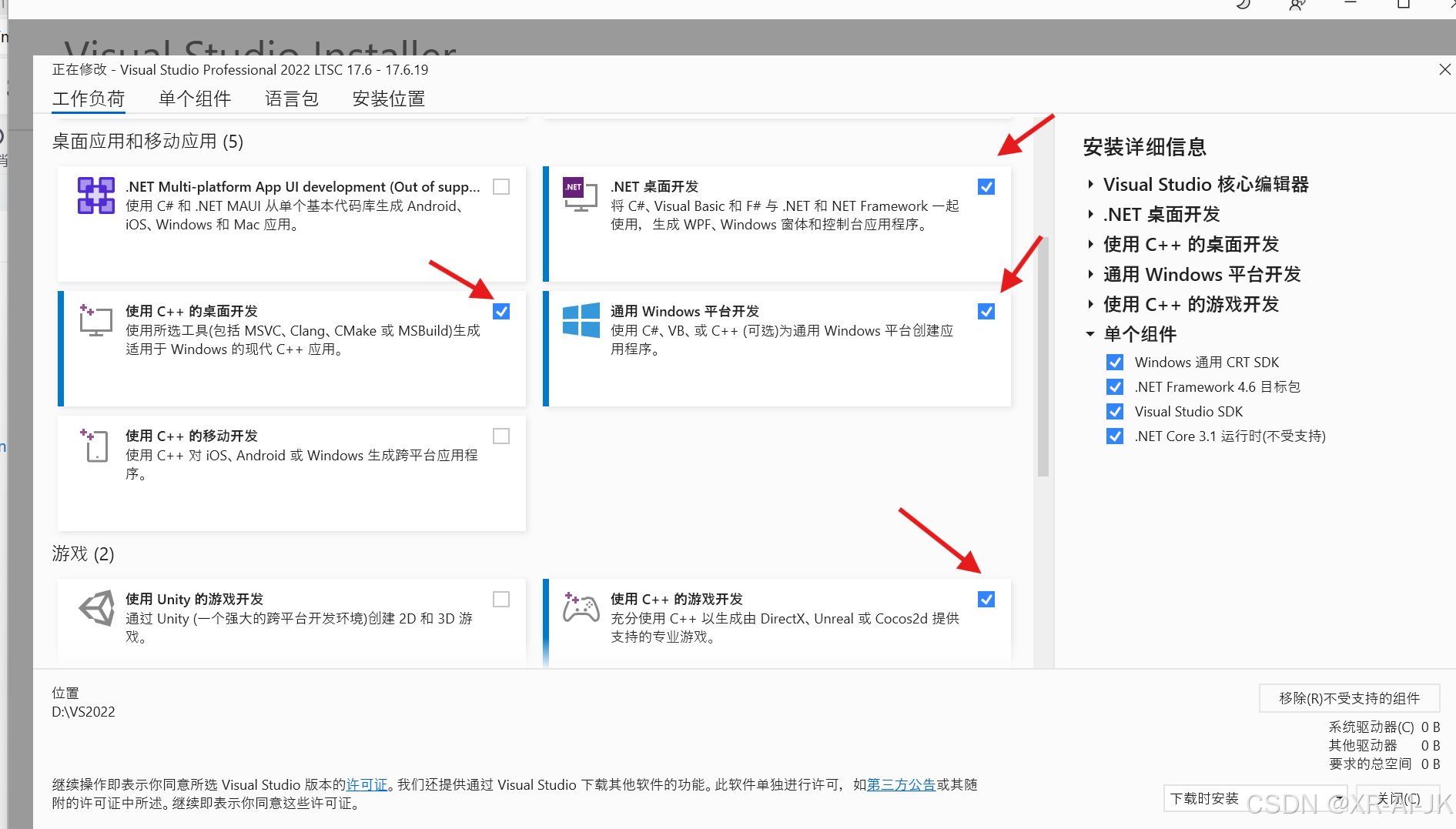Open the 下载时安装 dropdown
Image resolution: width=1456 pixels, height=829 pixels.
point(1255,798)
